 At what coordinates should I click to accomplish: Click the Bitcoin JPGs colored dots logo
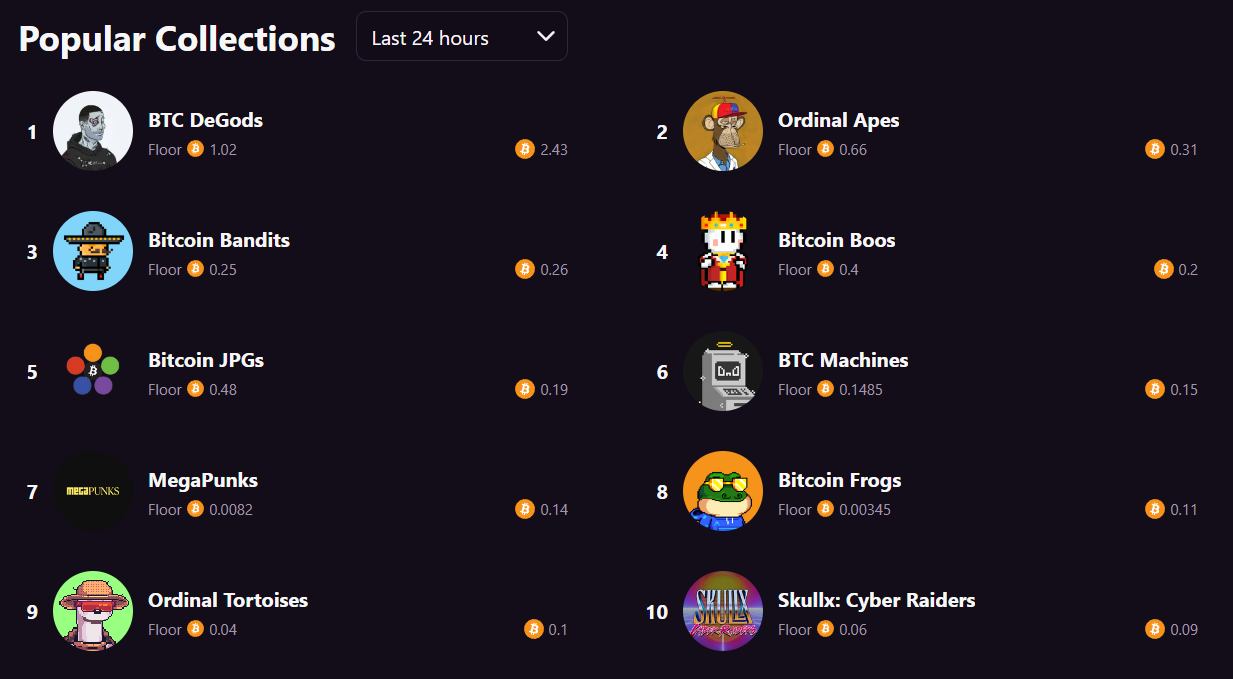click(x=93, y=371)
